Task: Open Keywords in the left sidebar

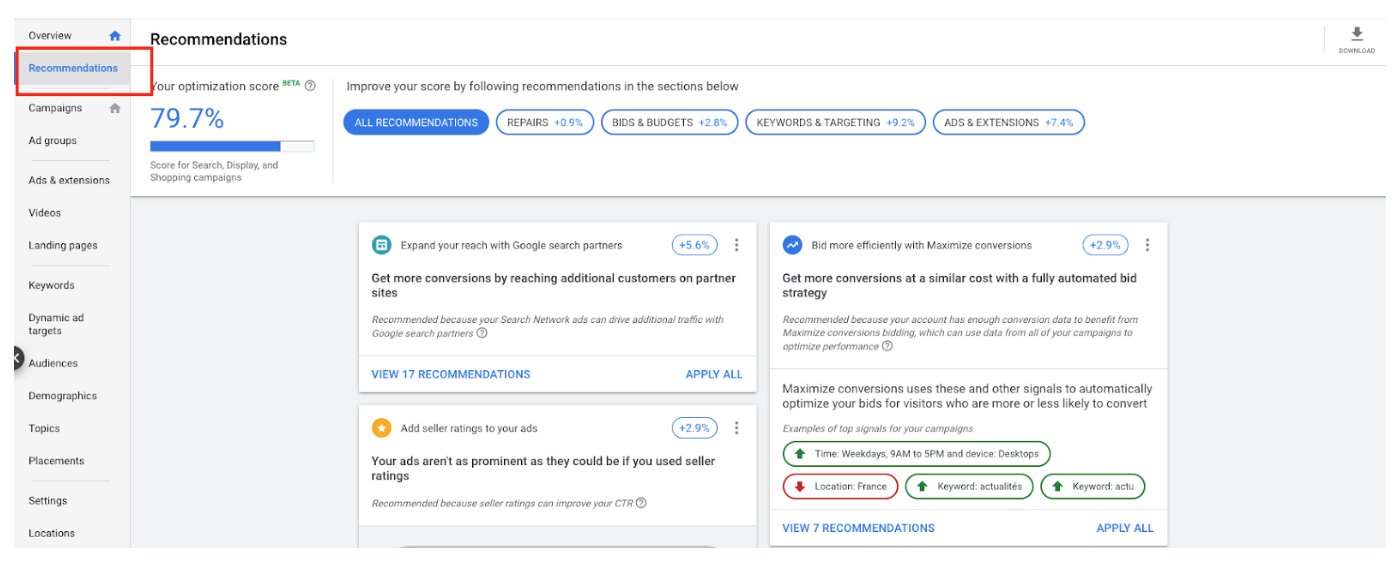Action: click(x=51, y=285)
